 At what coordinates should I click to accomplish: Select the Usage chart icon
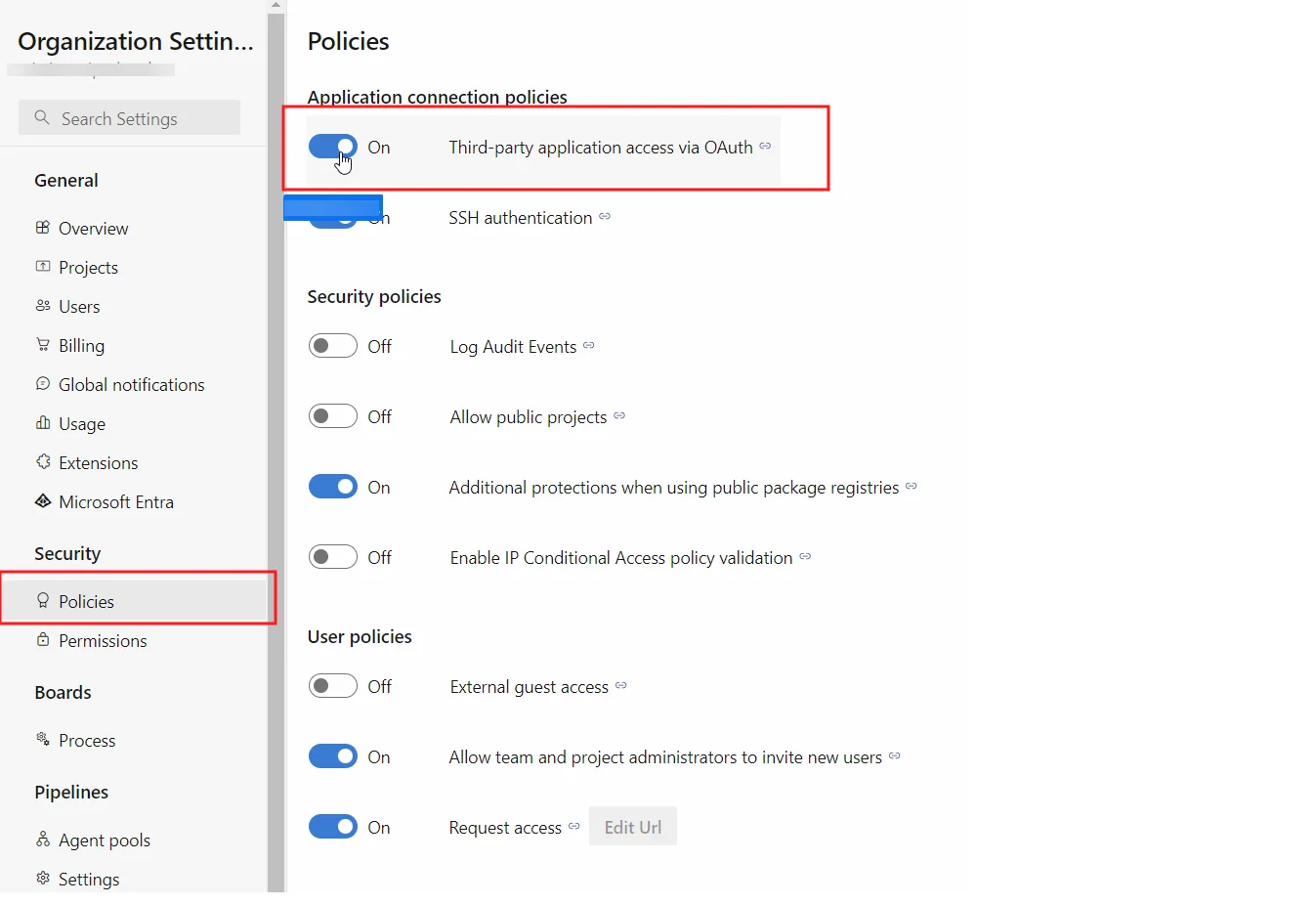point(43,423)
